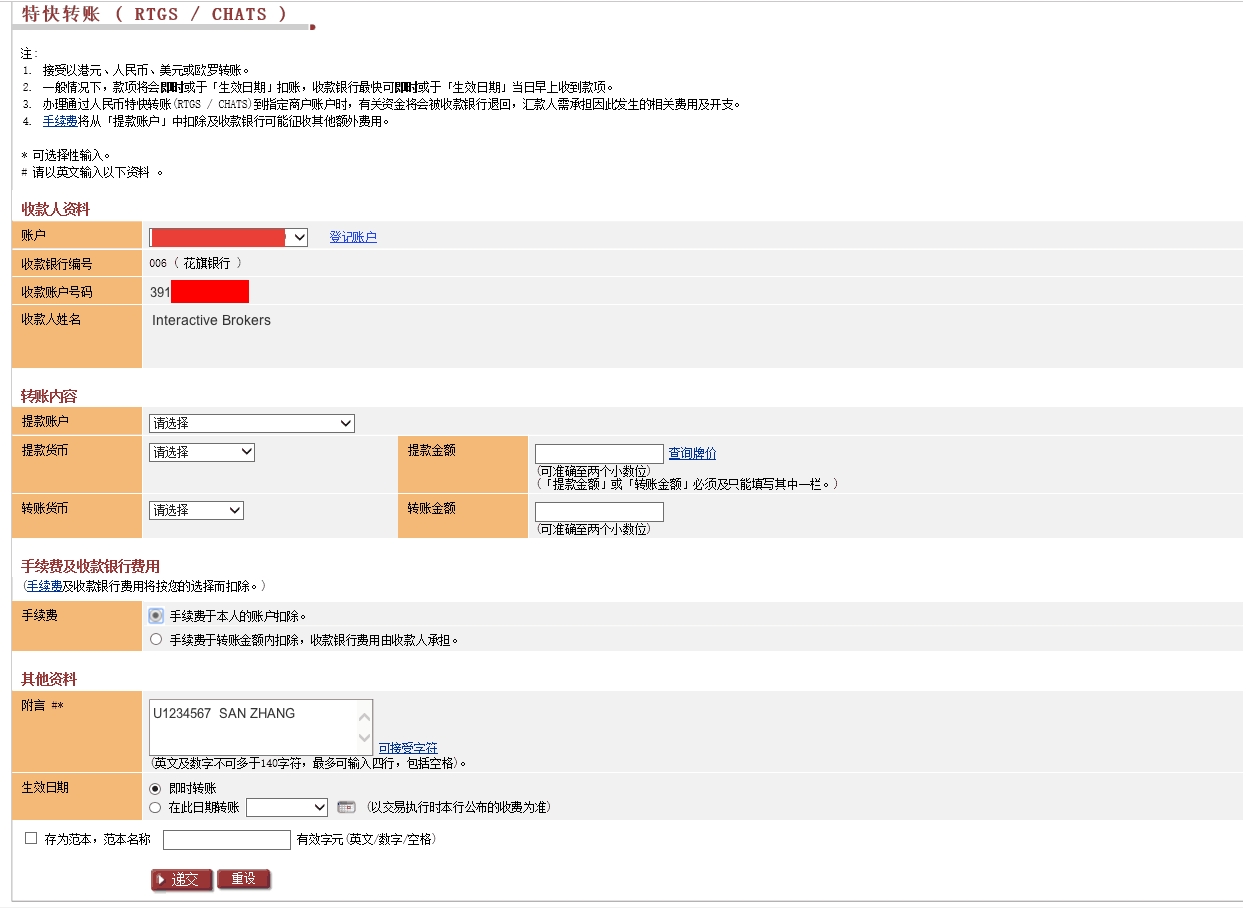
Task: Submit the form with 递交 button
Action: coord(181,879)
